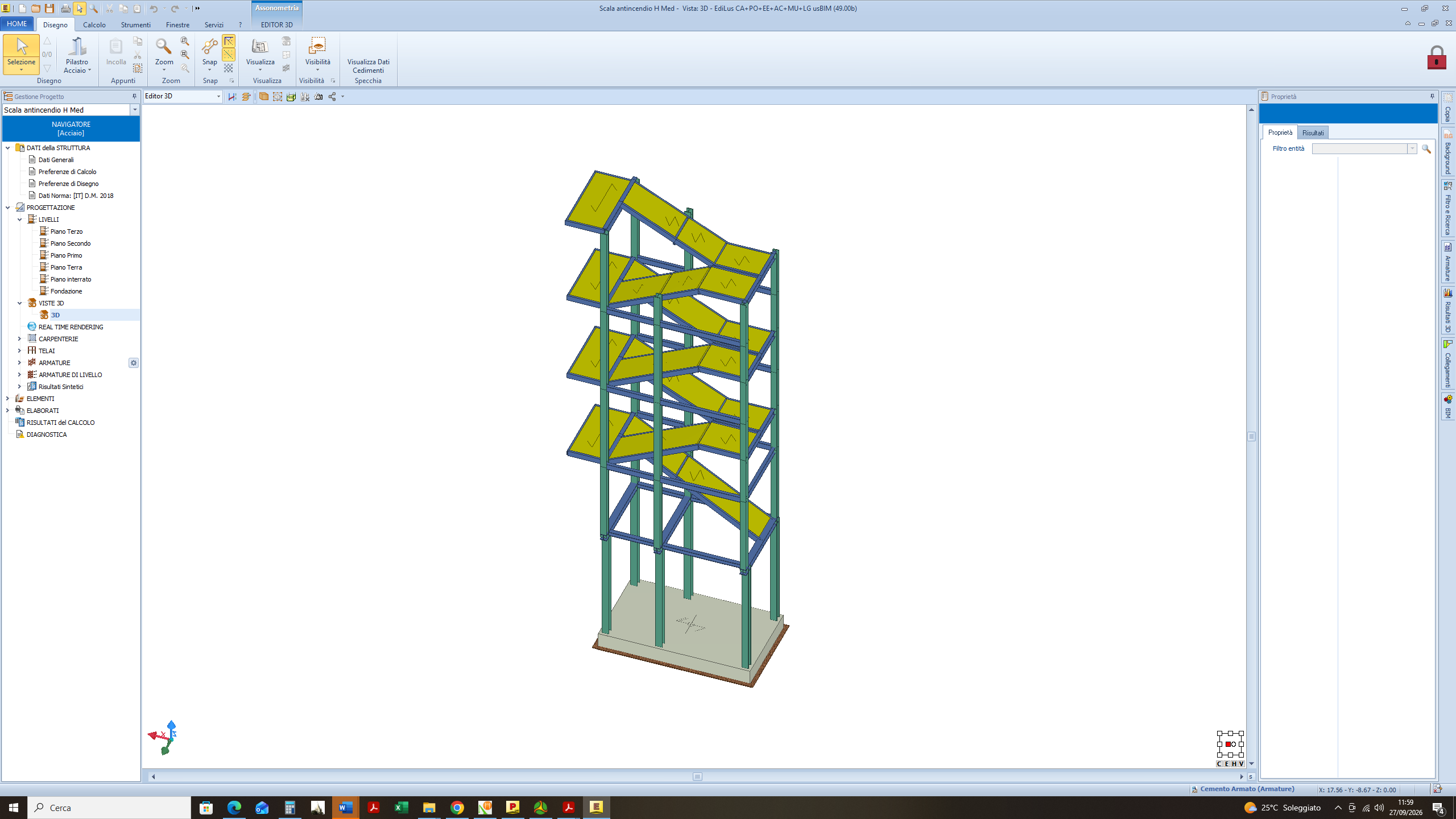Open Excel from the Windows taskbar
Viewport: 1456px width, 819px height.
pyautogui.click(x=401, y=807)
